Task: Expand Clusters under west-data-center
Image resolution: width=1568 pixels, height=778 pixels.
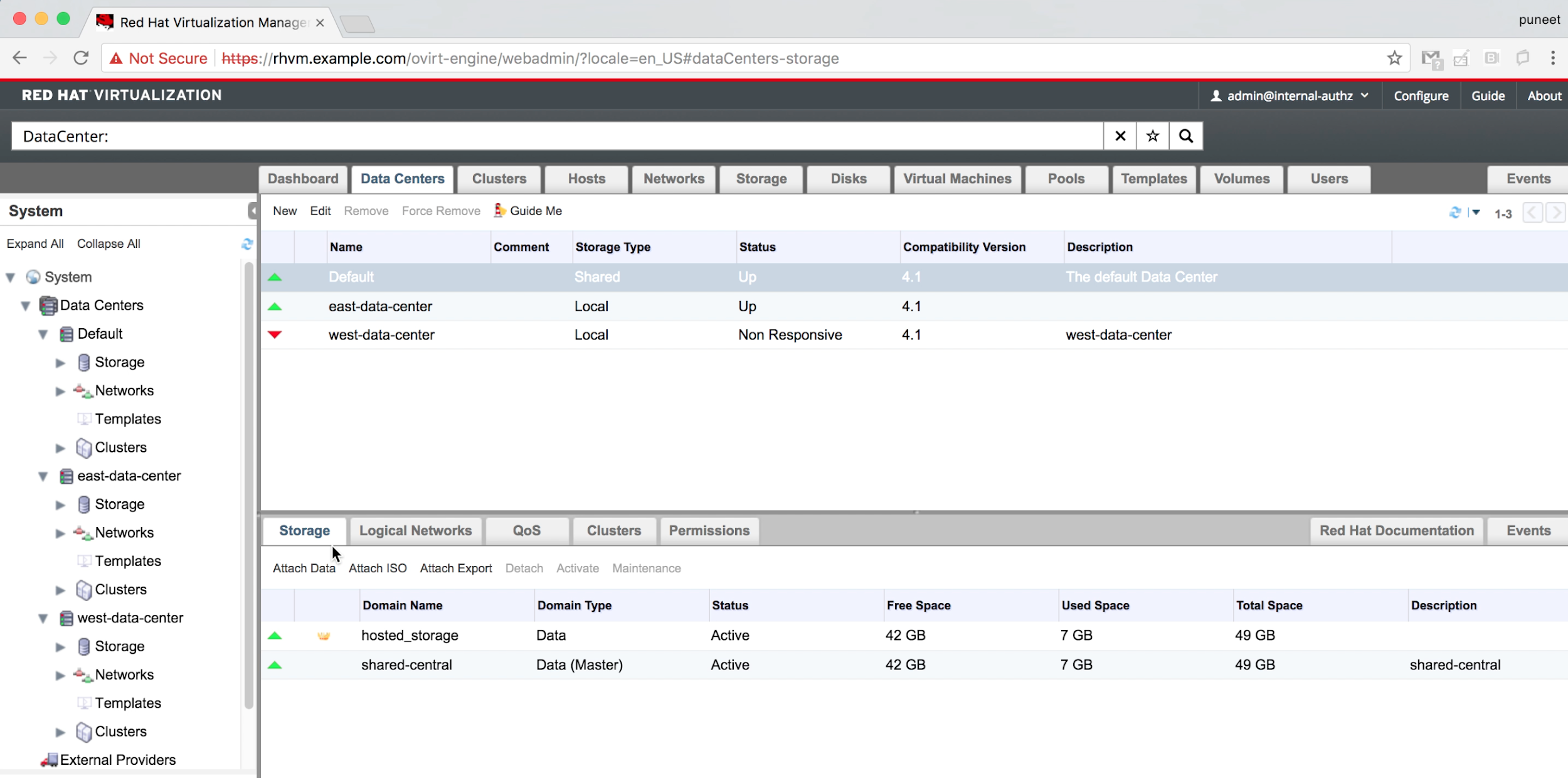Action: (x=60, y=732)
